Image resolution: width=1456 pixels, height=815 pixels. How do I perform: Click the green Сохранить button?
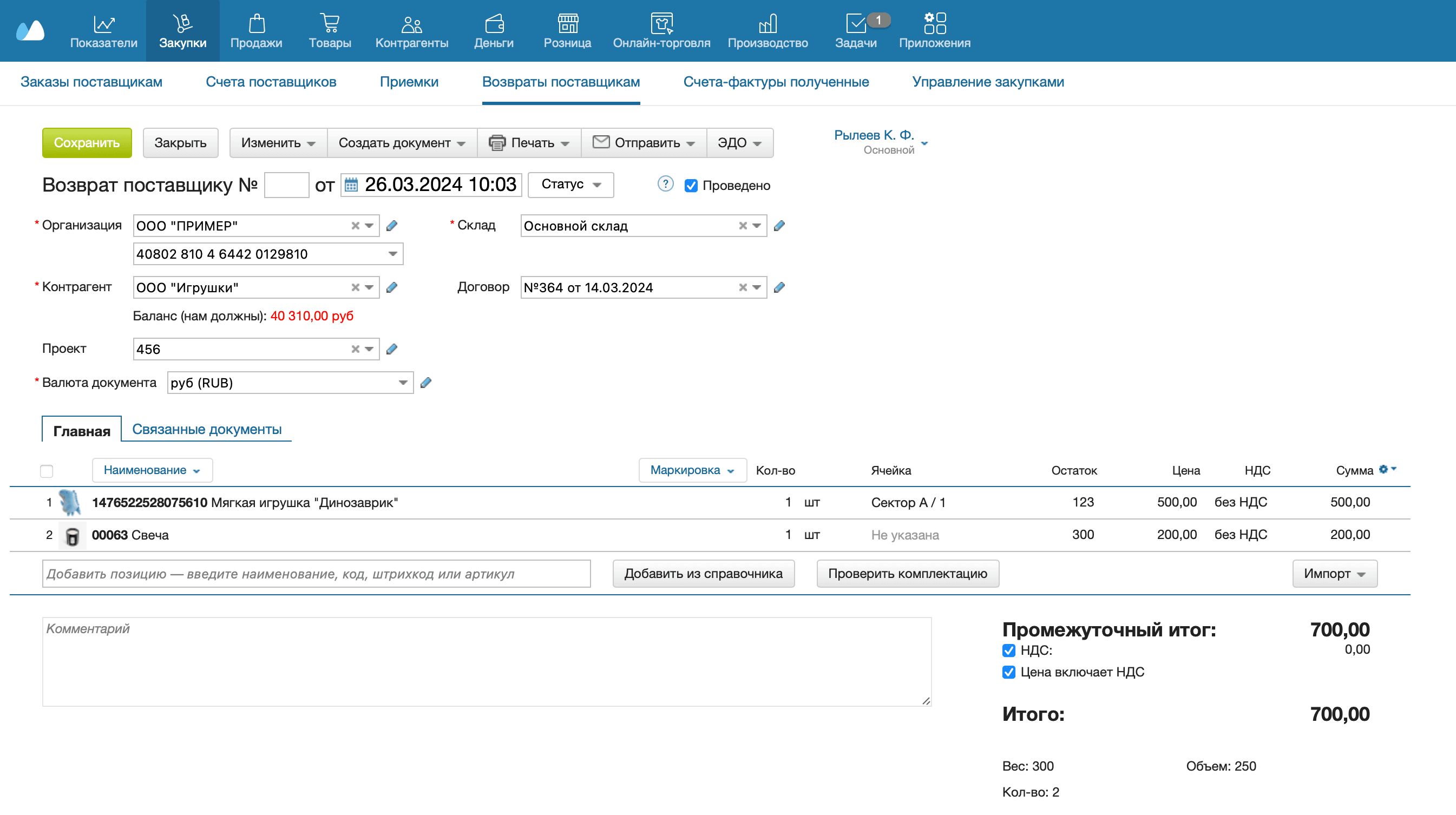click(x=87, y=143)
